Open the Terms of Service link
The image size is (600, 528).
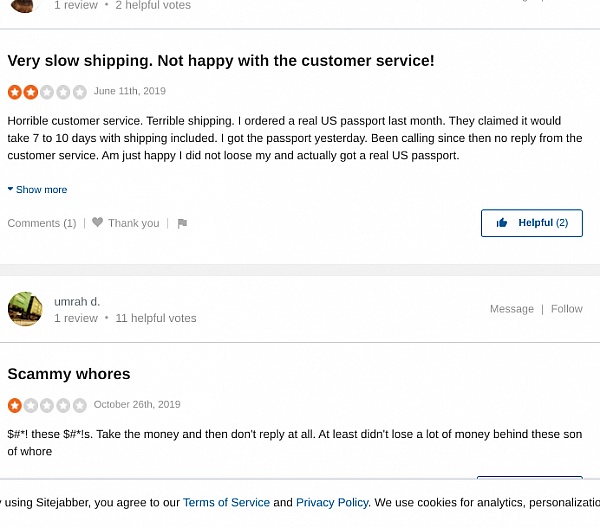(x=226, y=503)
